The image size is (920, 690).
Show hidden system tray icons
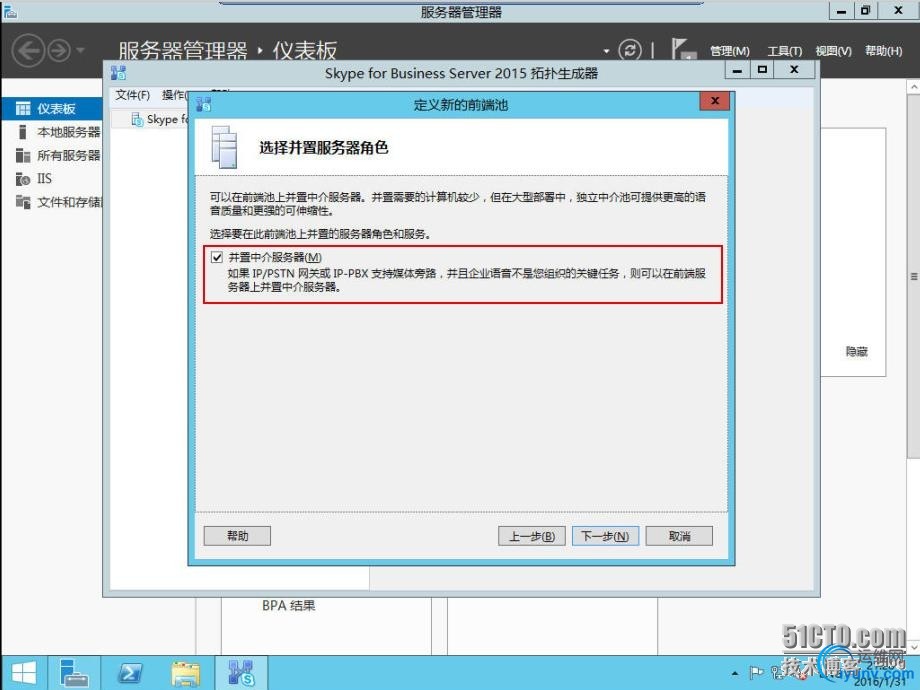(x=735, y=674)
